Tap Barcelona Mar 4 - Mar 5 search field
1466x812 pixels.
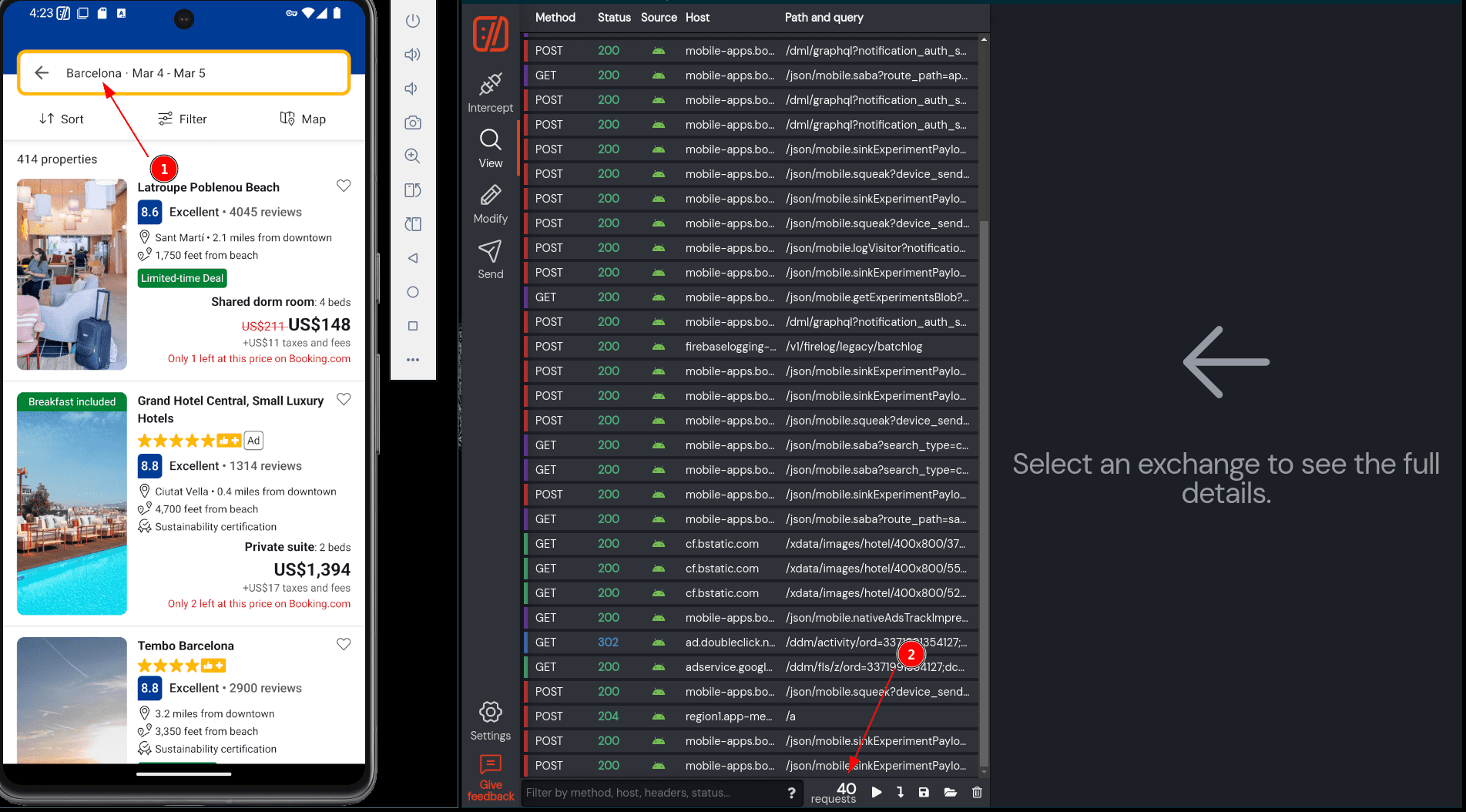(184, 73)
